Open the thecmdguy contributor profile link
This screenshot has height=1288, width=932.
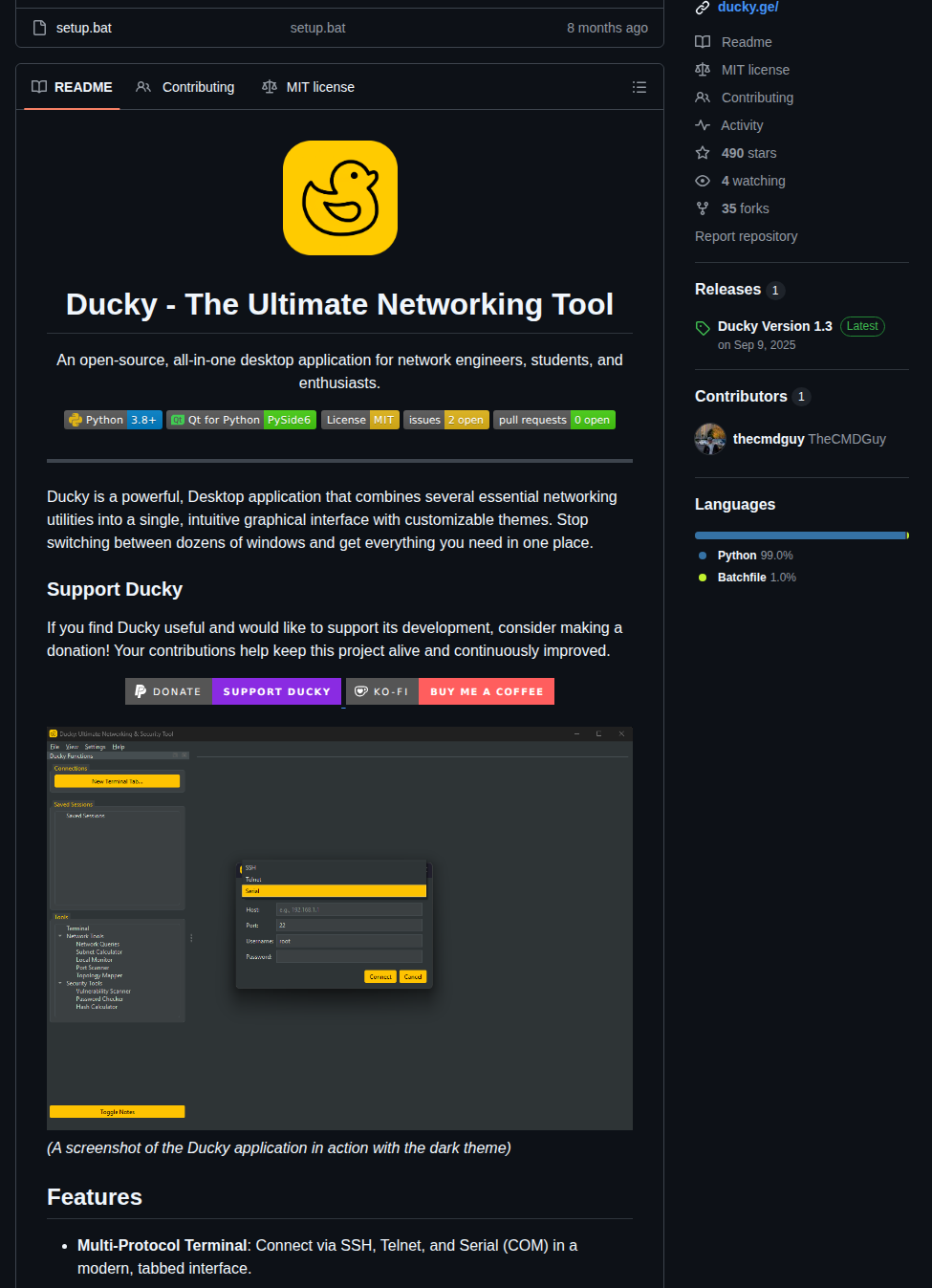[x=769, y=439]
